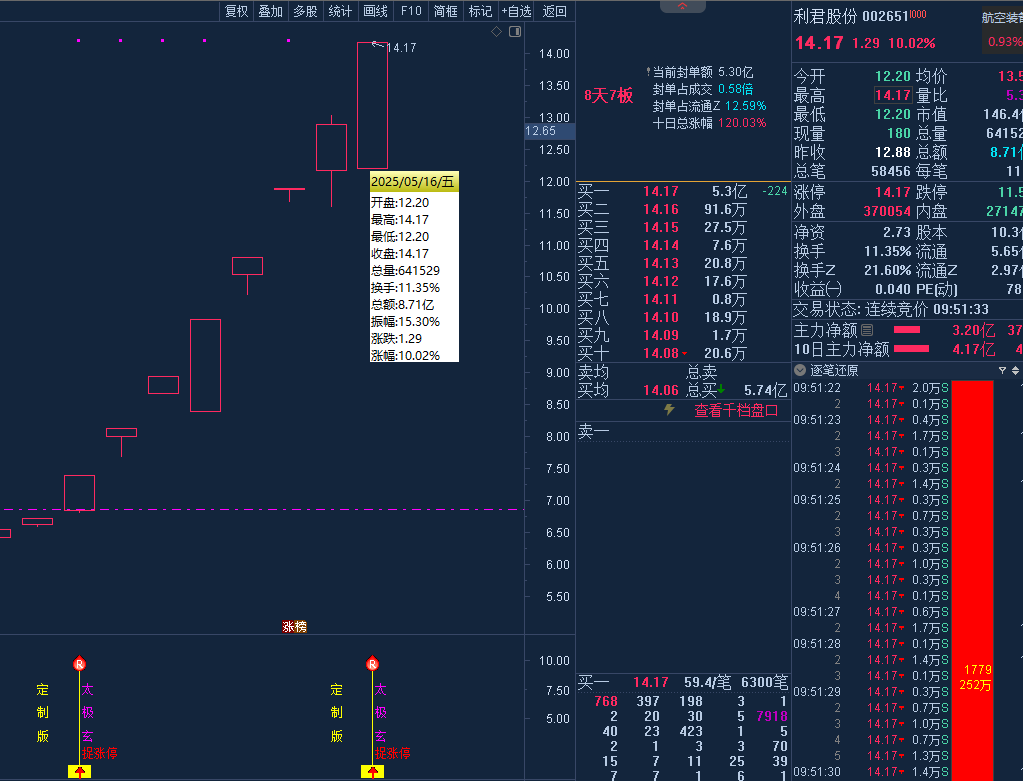
Task: Click green down arrow beside 总买
Action: point(721,390)
